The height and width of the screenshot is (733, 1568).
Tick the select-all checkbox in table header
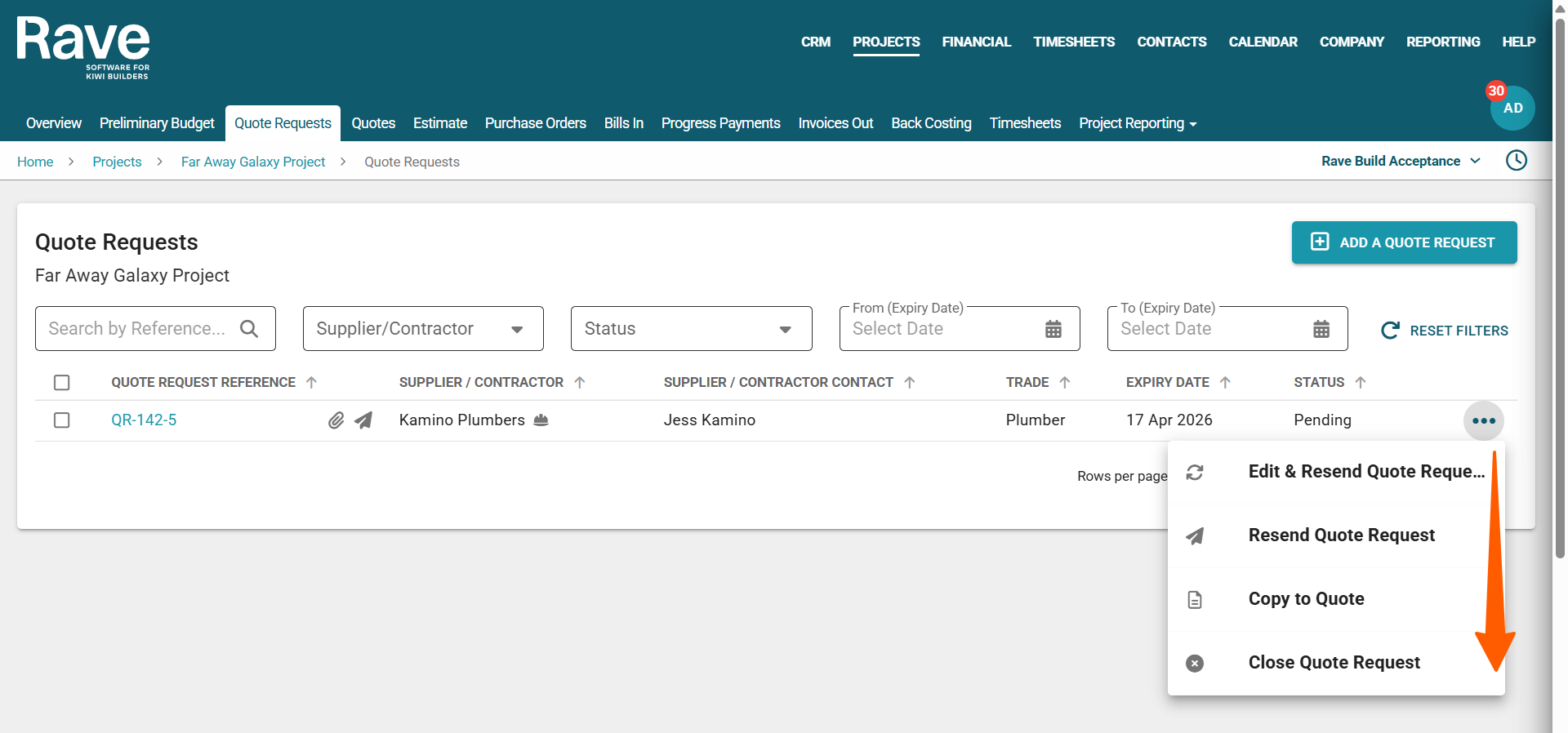click(62, 383)
